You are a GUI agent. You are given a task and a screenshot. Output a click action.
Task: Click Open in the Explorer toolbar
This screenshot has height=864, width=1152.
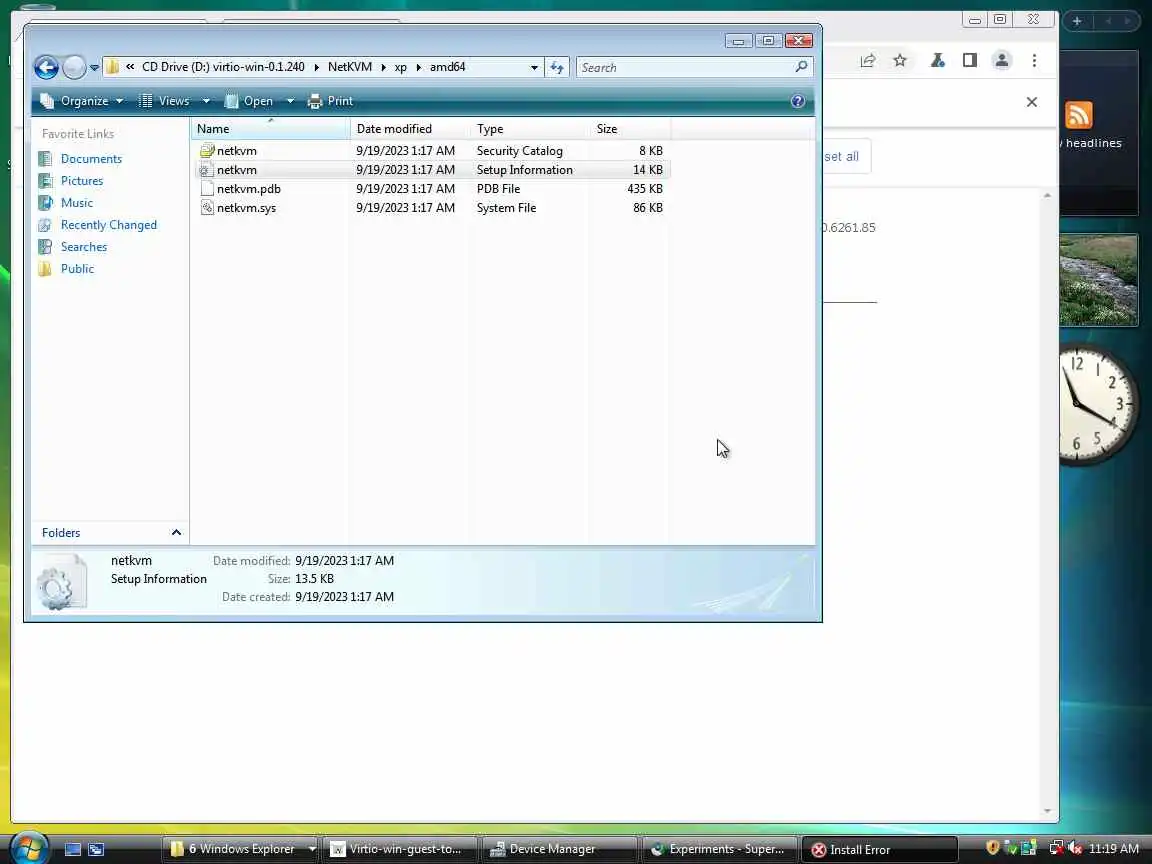(249, 101)
